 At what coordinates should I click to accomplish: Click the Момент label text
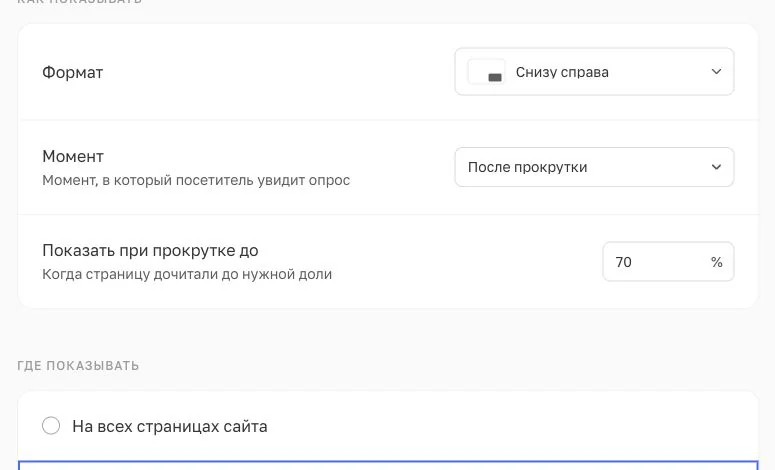click(73, 156)
